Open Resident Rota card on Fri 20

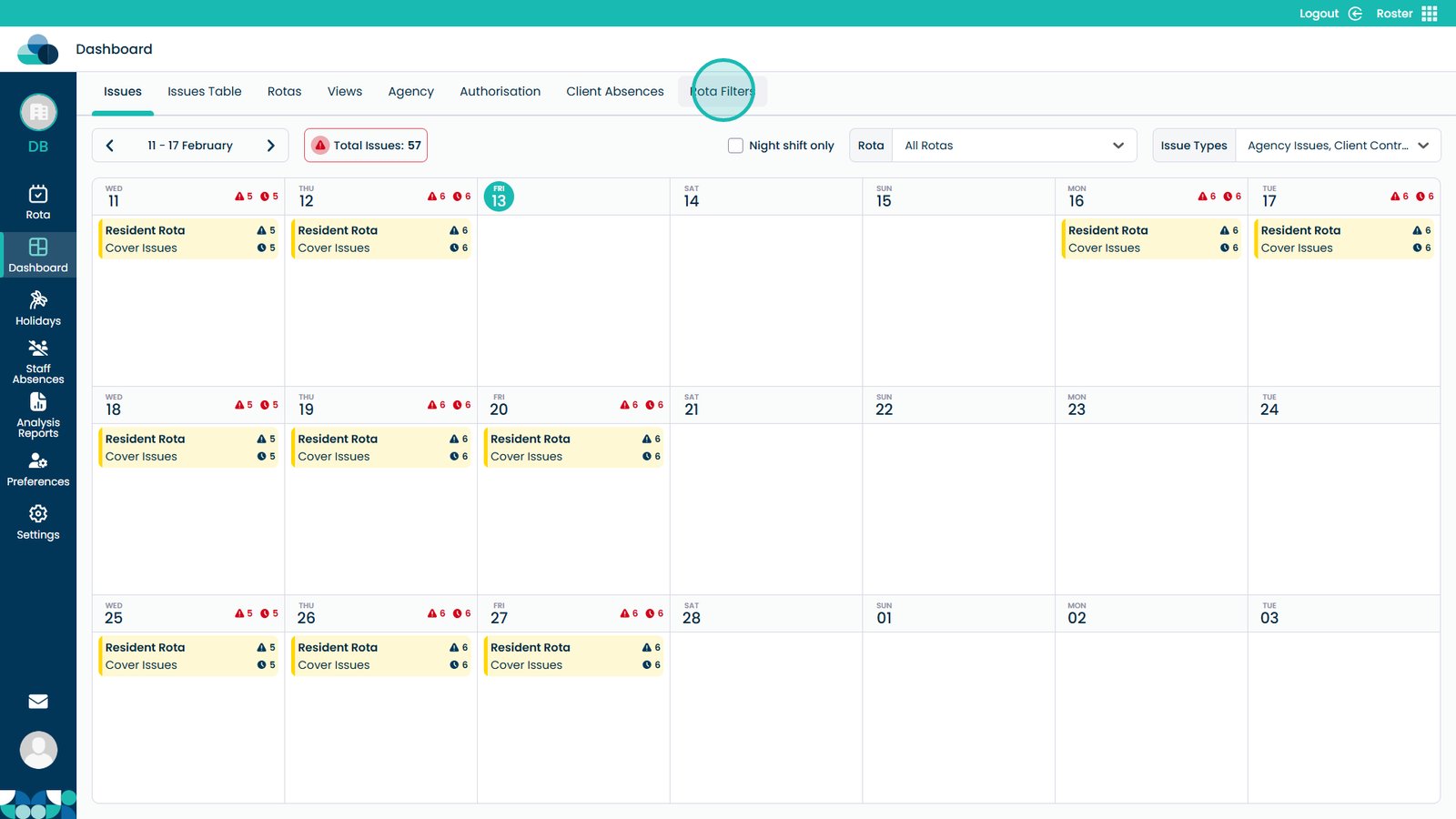pos(574,447)
